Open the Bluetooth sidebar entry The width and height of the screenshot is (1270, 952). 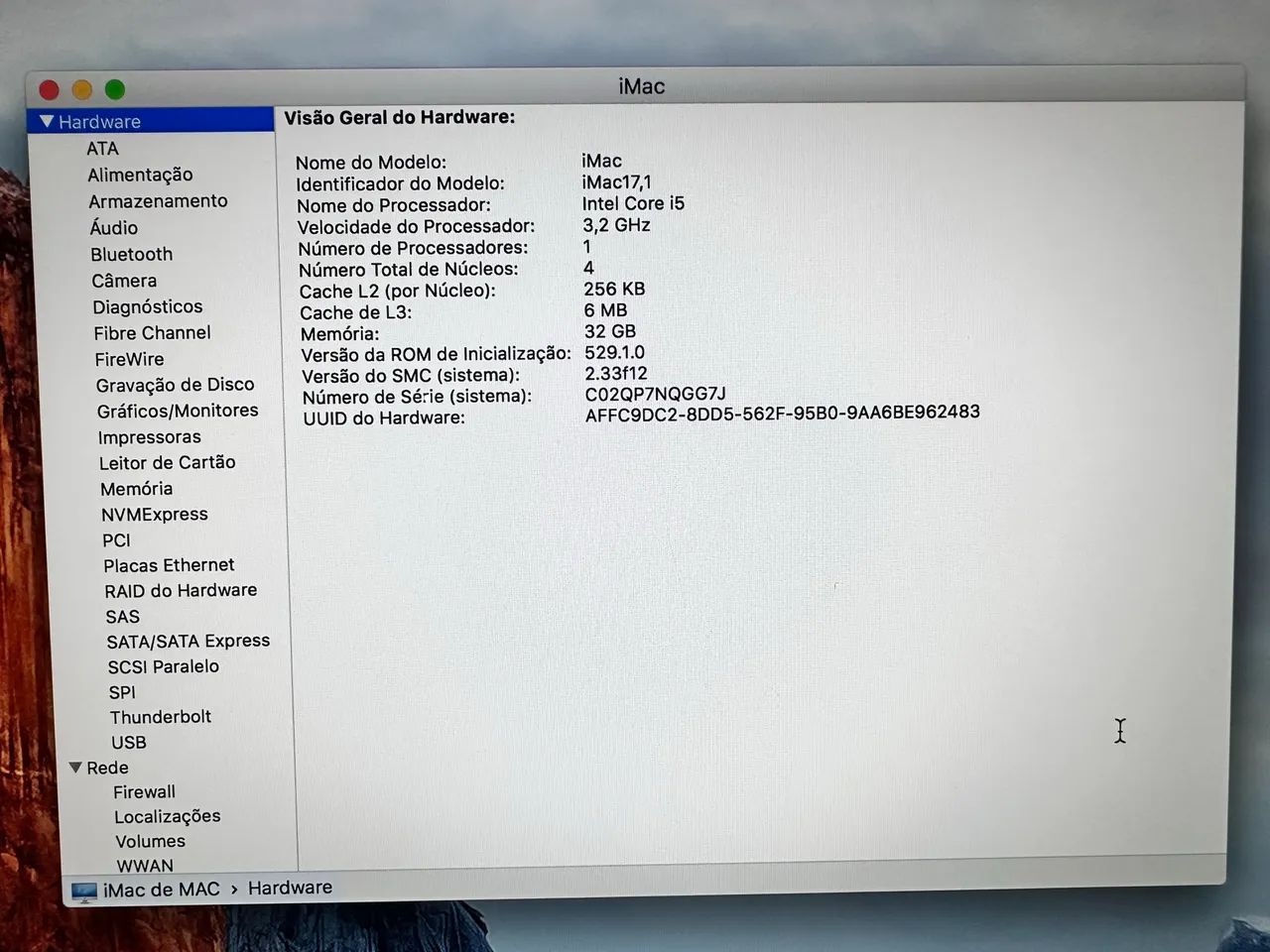click(x=131, y=255)
